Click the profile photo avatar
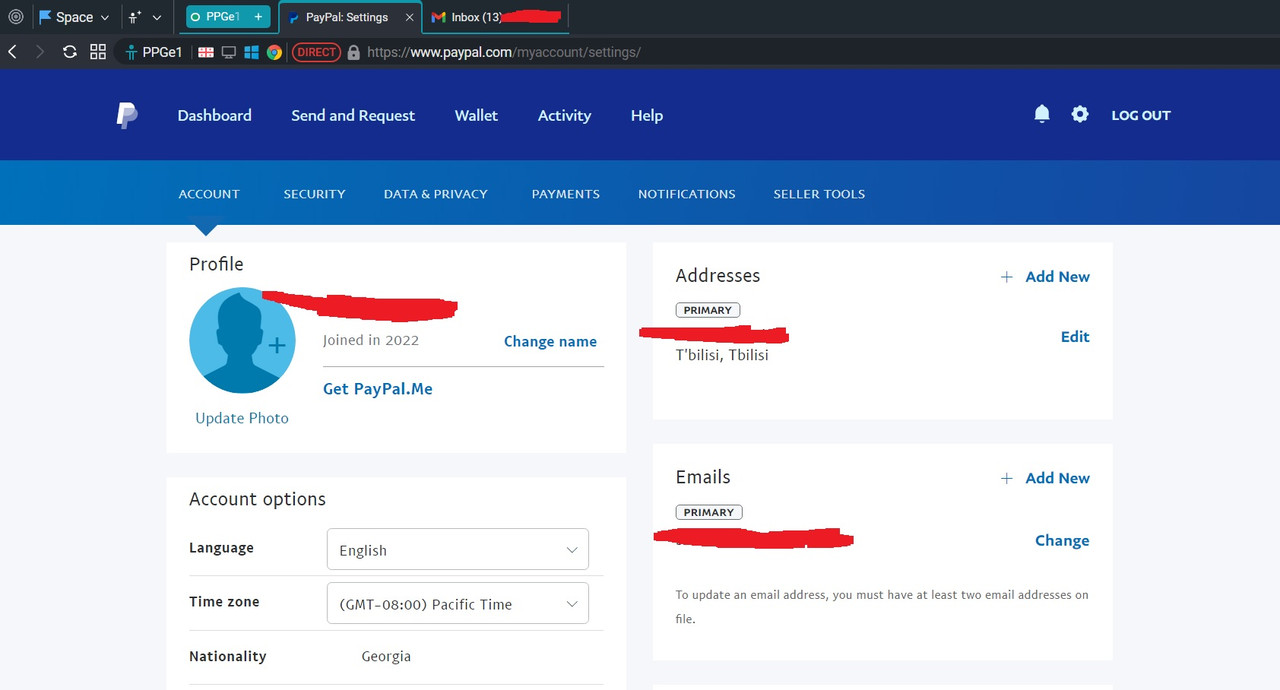Image resolution: width=1280 pixels, height=690 pixels. [242, 340]
